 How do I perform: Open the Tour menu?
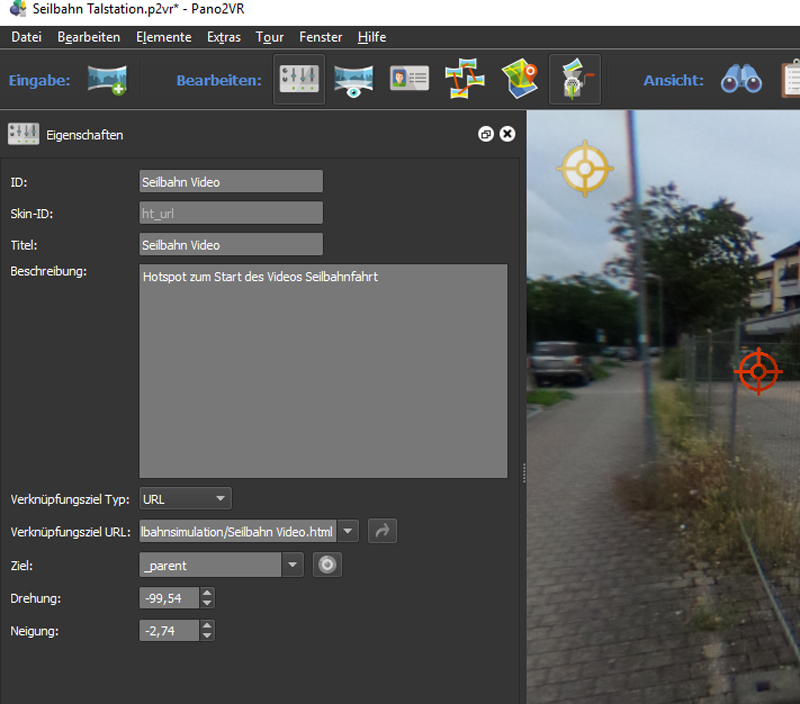(269, 37)
